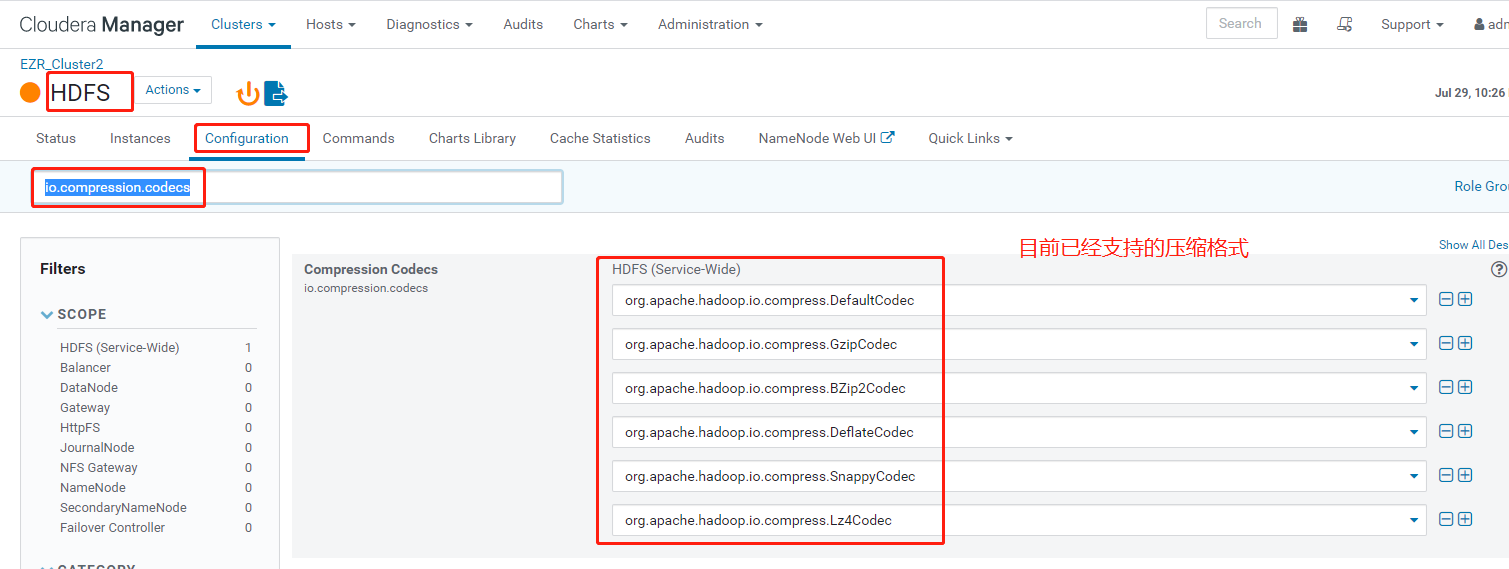Add entry after BZip2Codec with plus icon
Image resolution: width=1509 pixels, height=569 pixels.
click(x=1465, y=387)
